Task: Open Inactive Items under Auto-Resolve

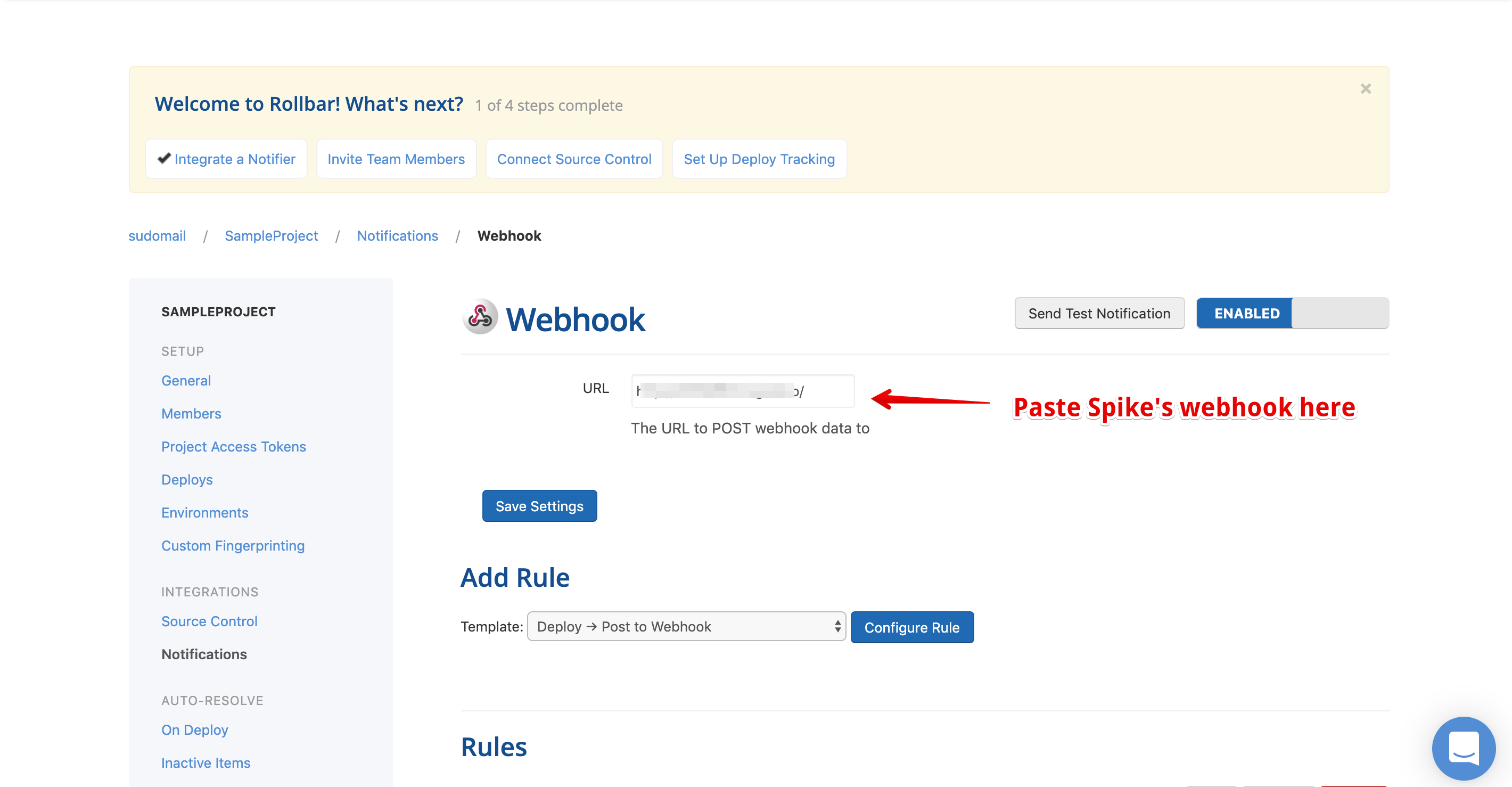Action: click(x=206, y=763)
